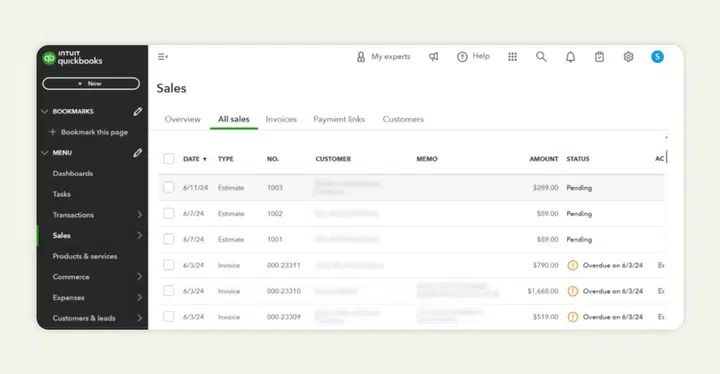720x374 pixels.
Task: Click the + New button
Action: coord(91,84)
